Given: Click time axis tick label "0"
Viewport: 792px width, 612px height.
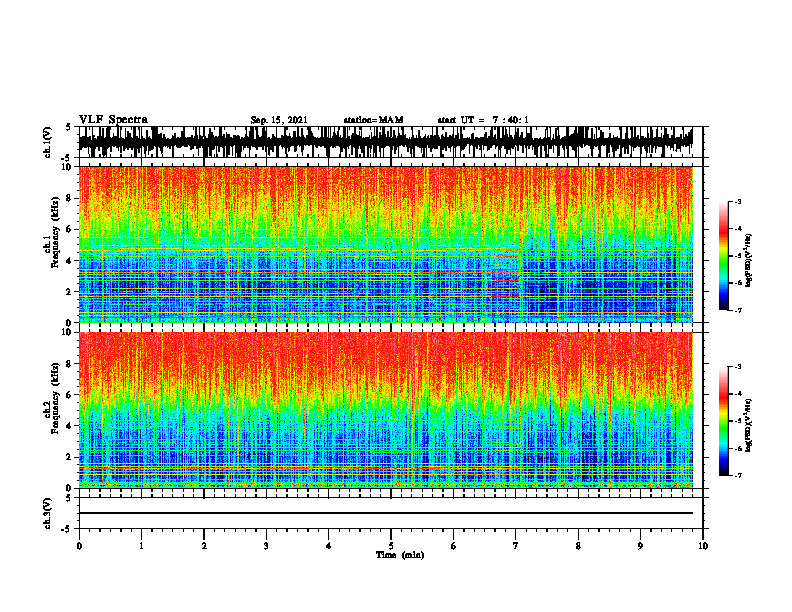Looking at the screenshot, I should pyautogui.click(x=79, y=546).
